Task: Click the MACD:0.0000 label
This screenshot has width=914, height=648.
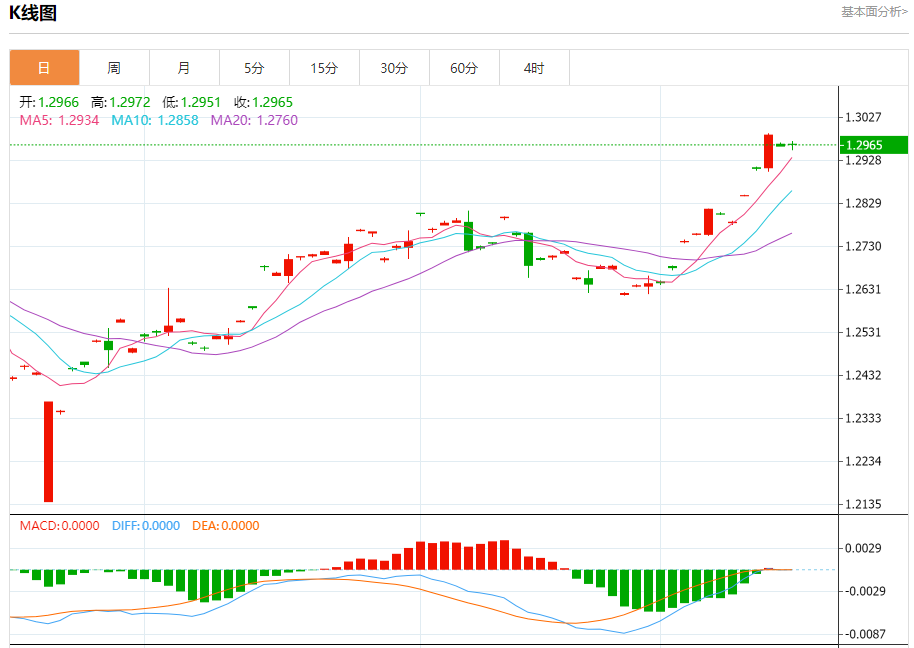Action: coord(59,526)
